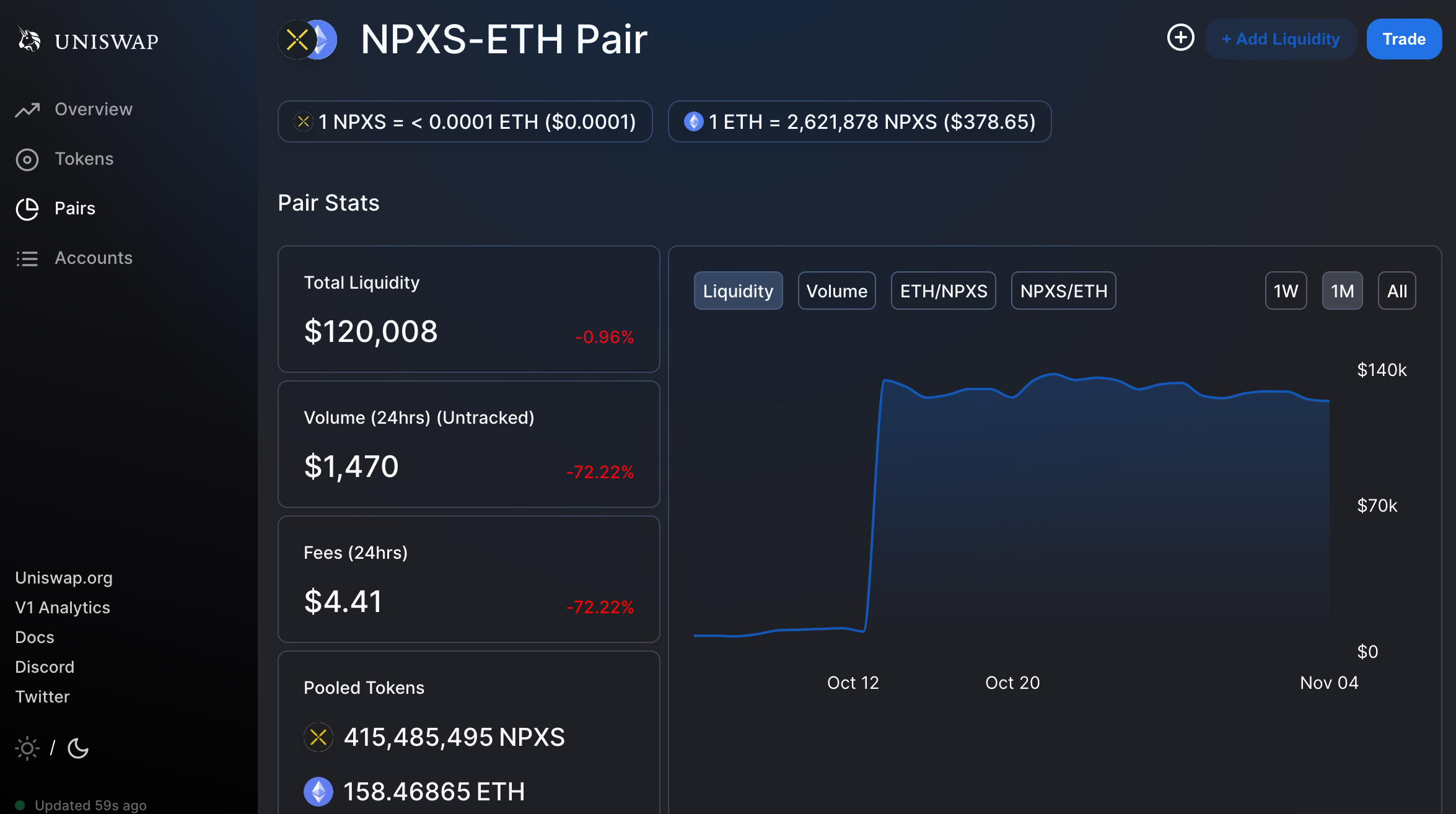Open the Uniswap.org link
Viewport: 1456px width, 814px height.
pos(64,578)
